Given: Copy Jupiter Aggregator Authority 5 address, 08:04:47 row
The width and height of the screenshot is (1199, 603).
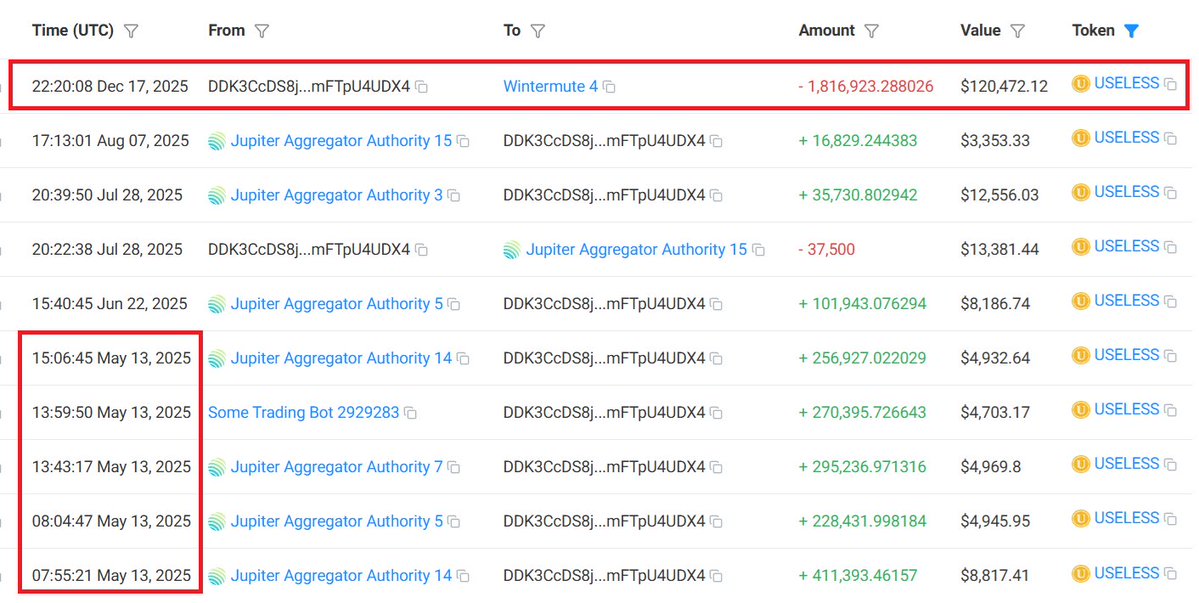Looking at the screenshot, I should tap(453, 521).
